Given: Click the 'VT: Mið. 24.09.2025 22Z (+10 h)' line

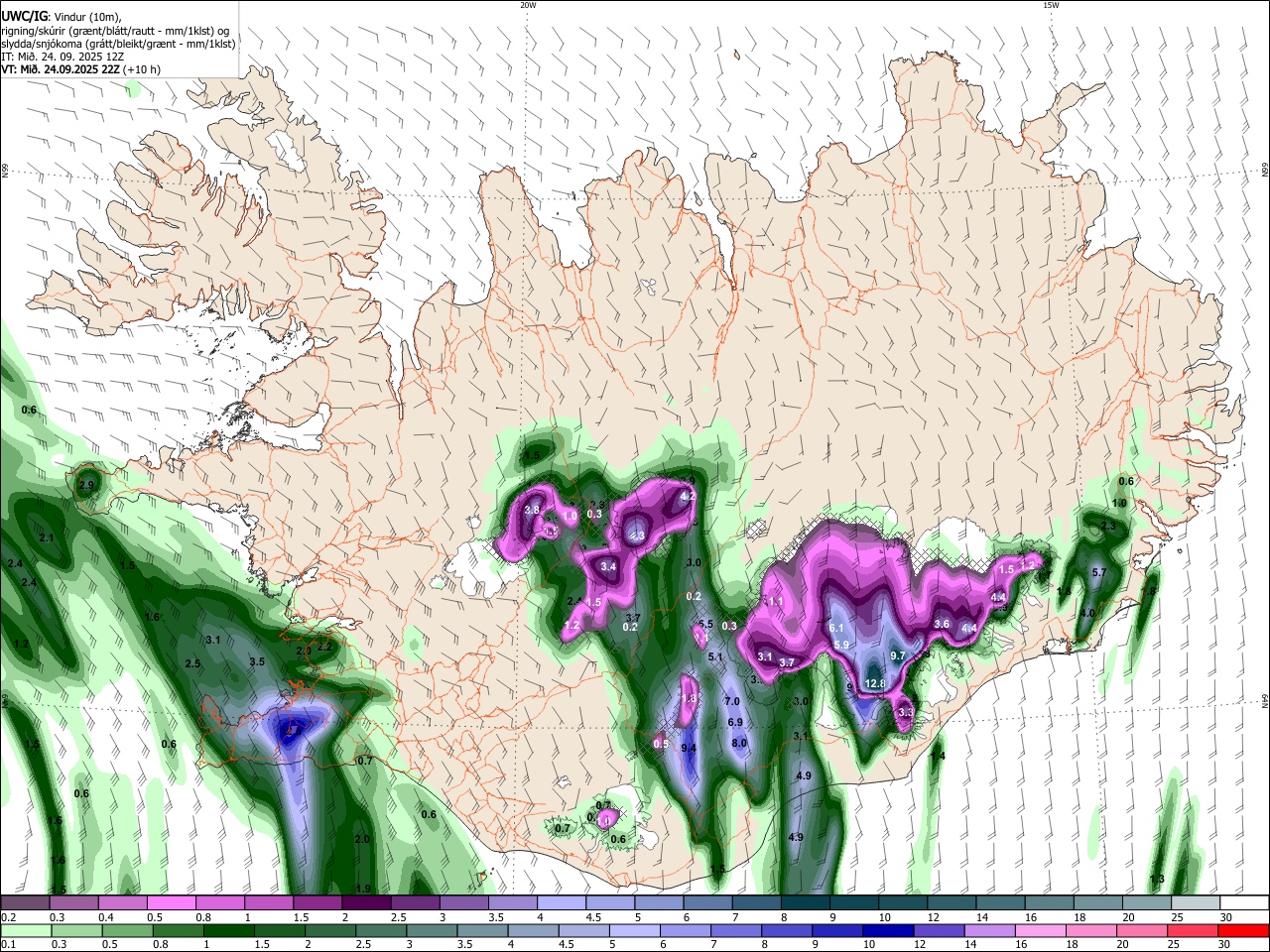Looking at the screenshot, I should 80,69.
